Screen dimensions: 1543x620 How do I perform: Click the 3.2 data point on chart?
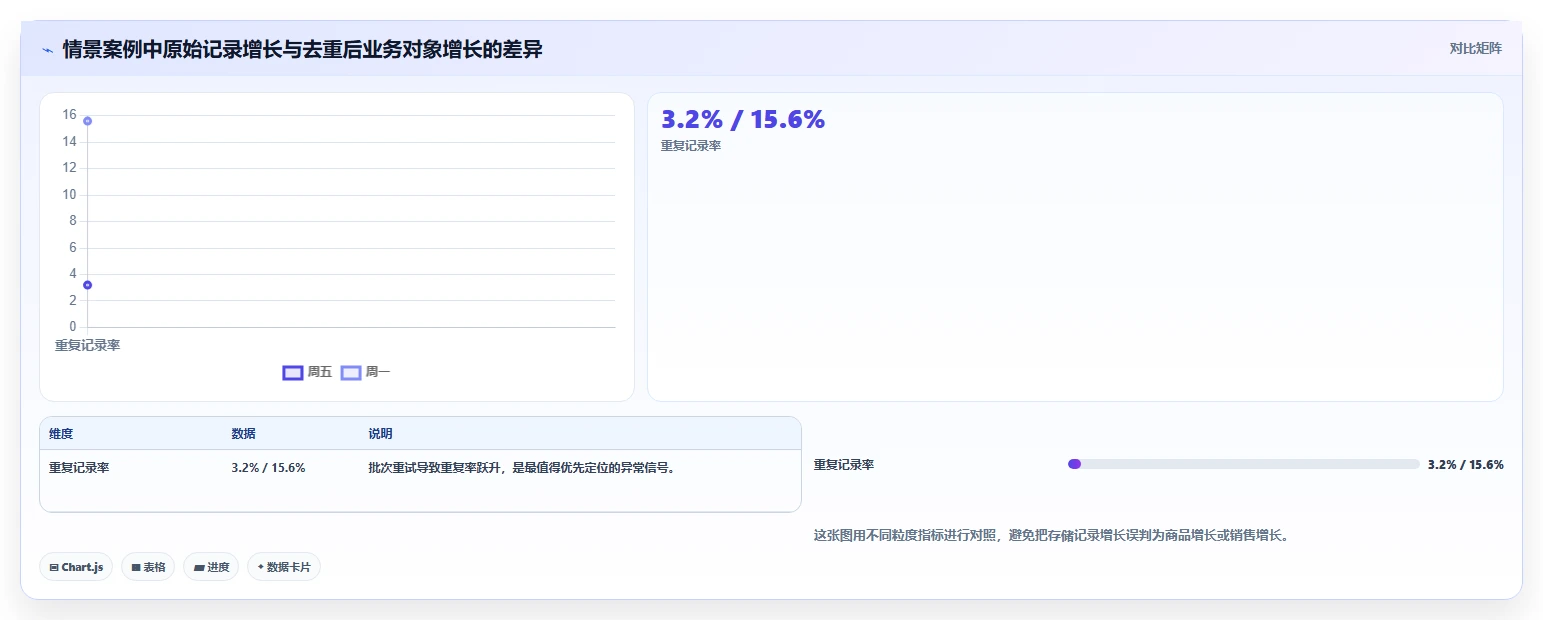coord(87,285)
